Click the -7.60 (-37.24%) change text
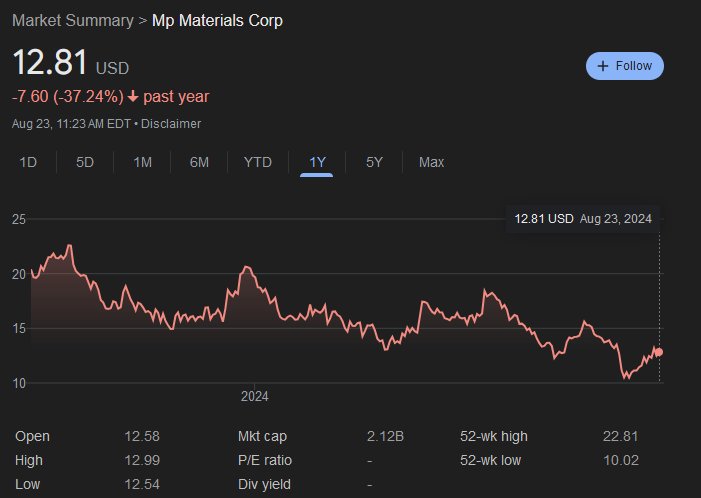Screen dimensions: 701x498 [68, 97]
